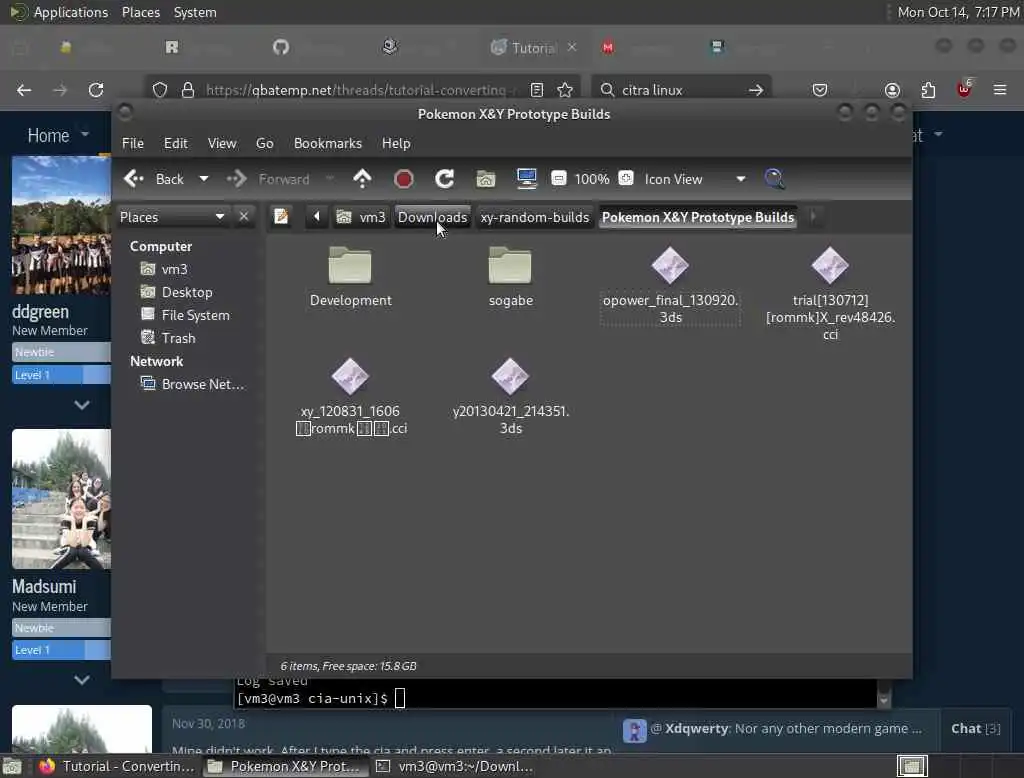Image resolution: width=1024 pixels, height=778 pixels.
Task: Open the Bookmarks menu
Action: click(x=328, y=143)
